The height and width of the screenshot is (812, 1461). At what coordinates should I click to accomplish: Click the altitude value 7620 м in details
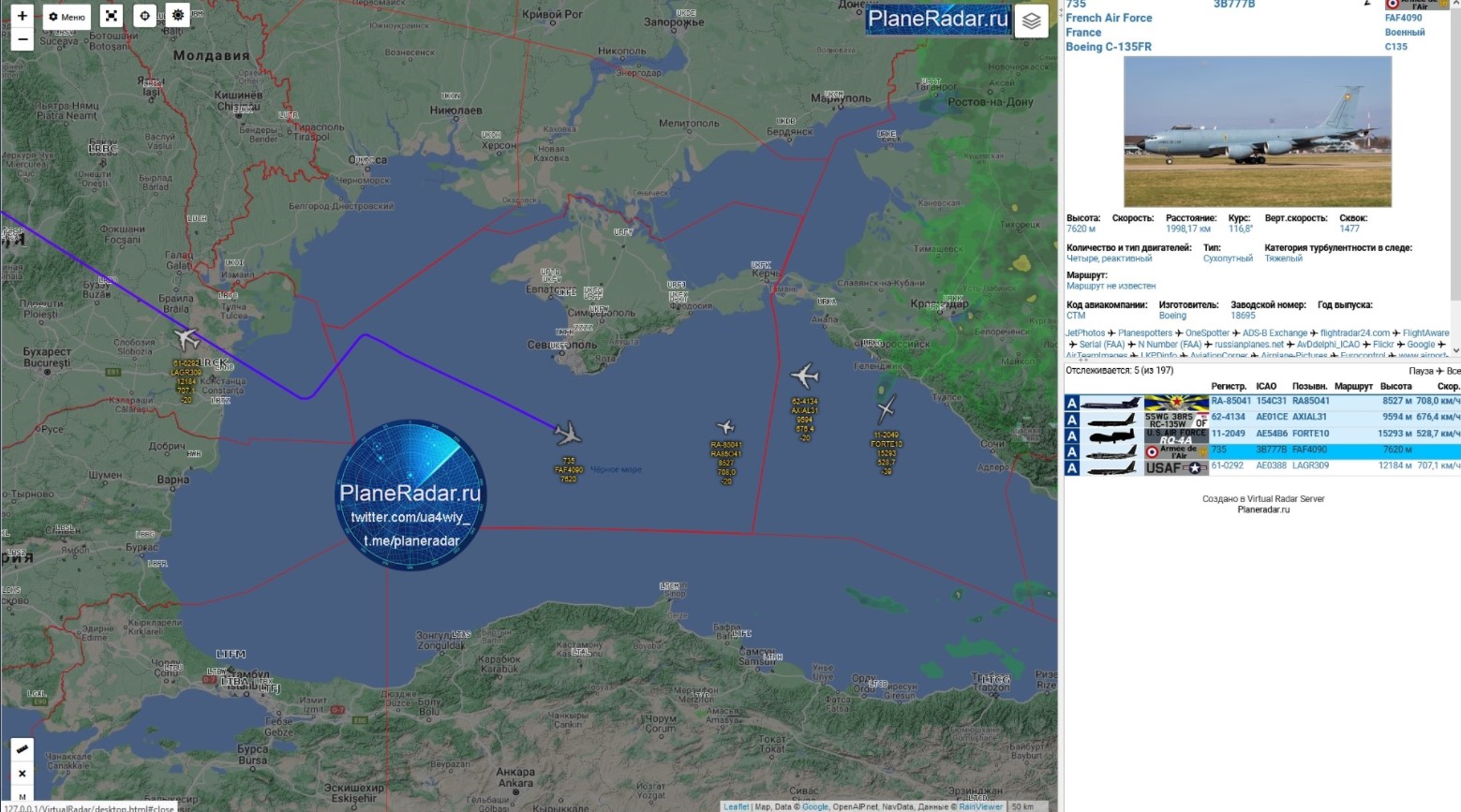[1081, 229]
